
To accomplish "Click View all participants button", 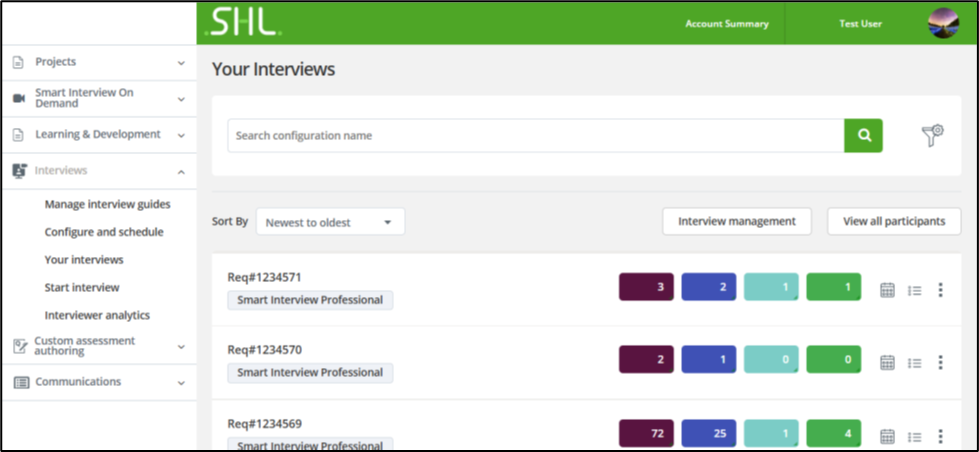I will click(893, 222).
